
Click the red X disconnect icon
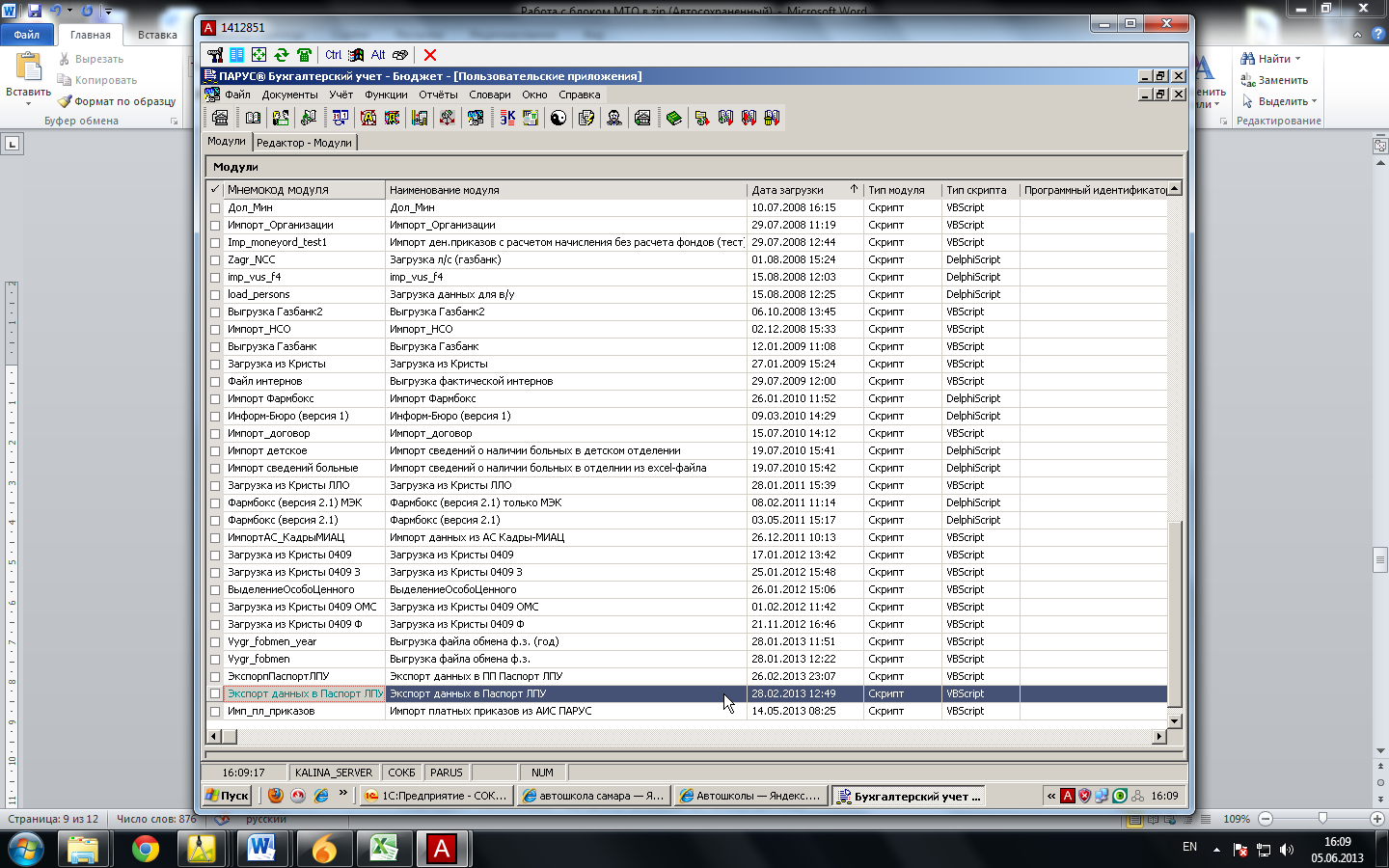[x=430, y=55]
